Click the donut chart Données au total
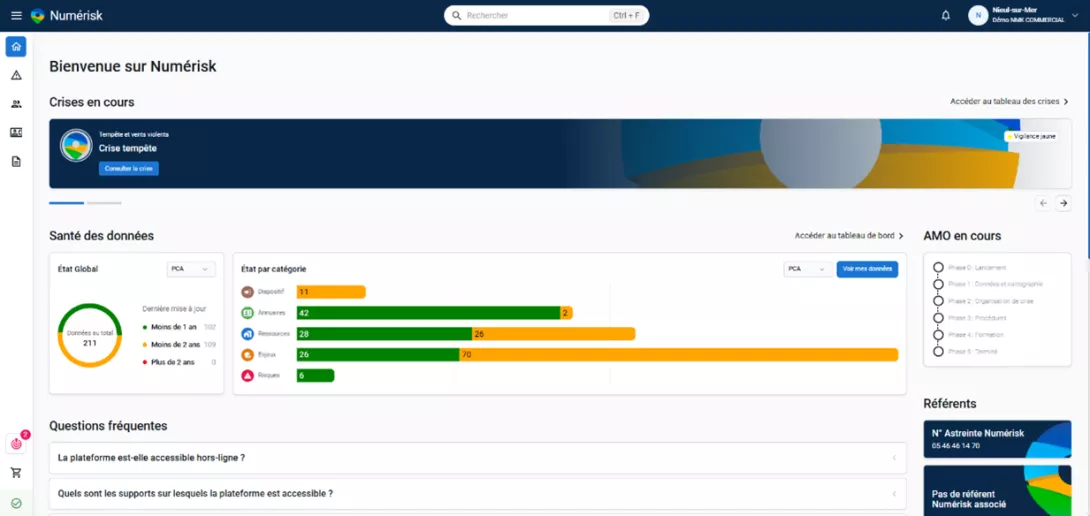Image resolution: width=1090 pixels, height=516 pixels. point(90,335)
